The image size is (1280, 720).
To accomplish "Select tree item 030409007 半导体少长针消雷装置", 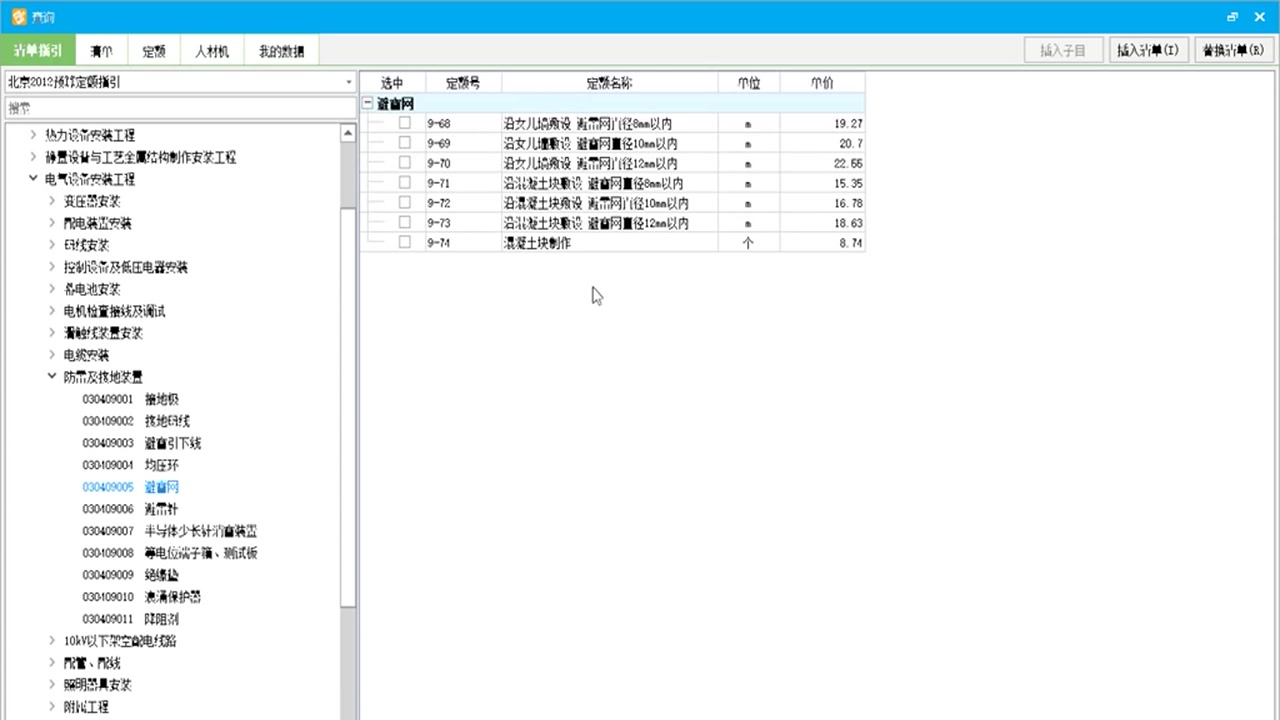I will click(x=170, y=531).
